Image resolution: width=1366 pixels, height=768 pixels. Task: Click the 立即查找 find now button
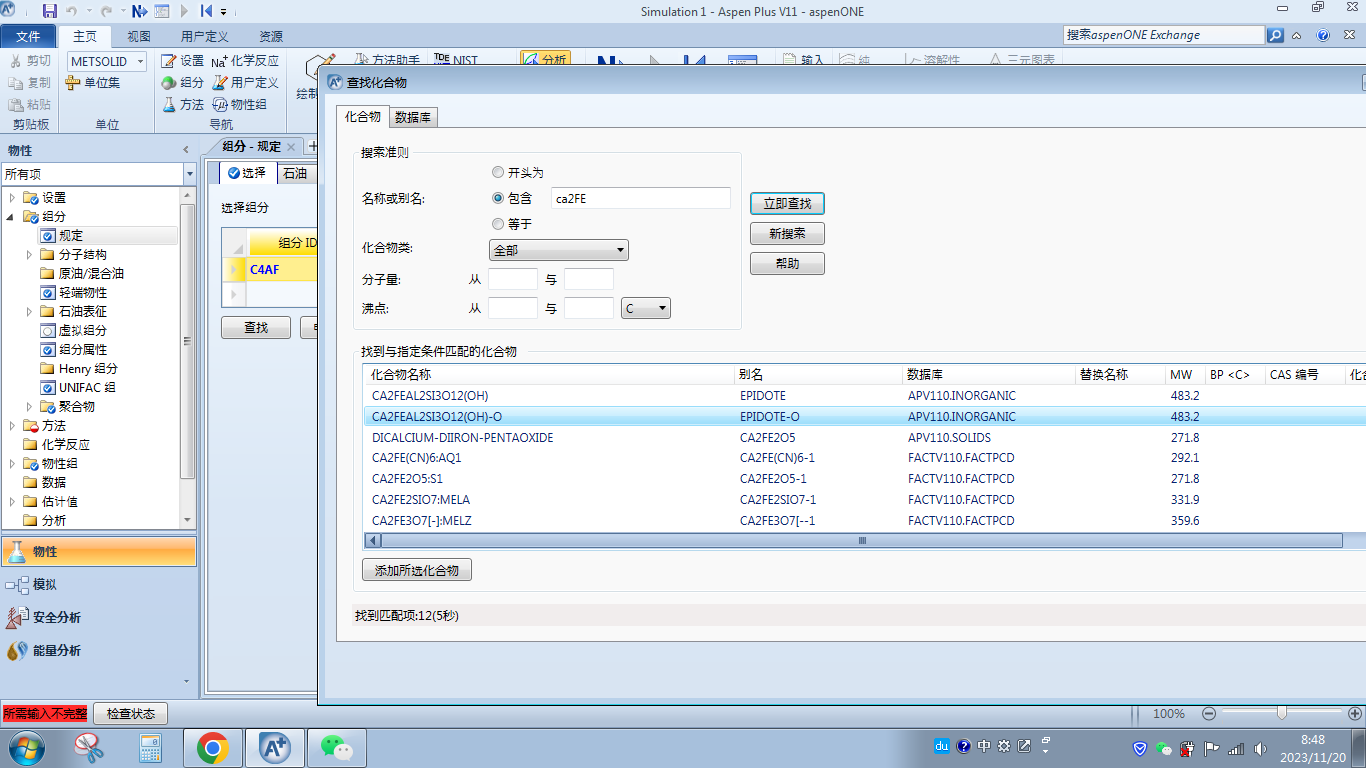787,203
